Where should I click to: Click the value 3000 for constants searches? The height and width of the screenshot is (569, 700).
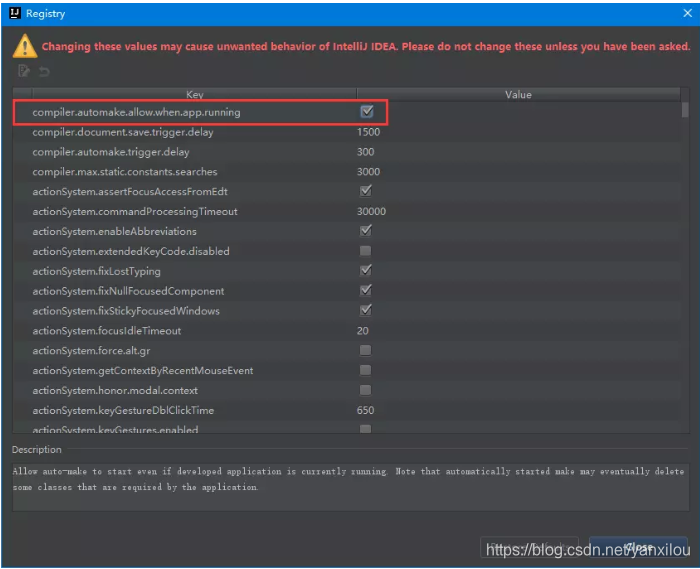pos(368,172)
